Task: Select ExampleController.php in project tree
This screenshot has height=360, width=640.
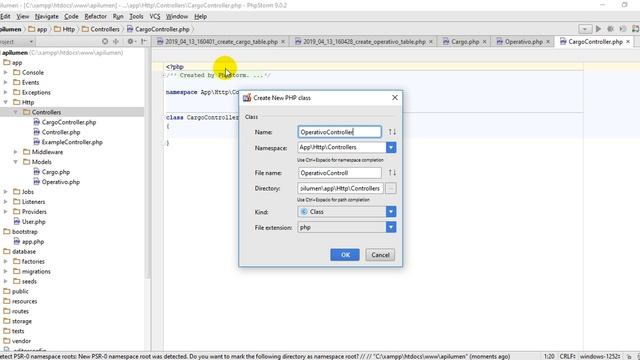Action: tap(68, 142)
